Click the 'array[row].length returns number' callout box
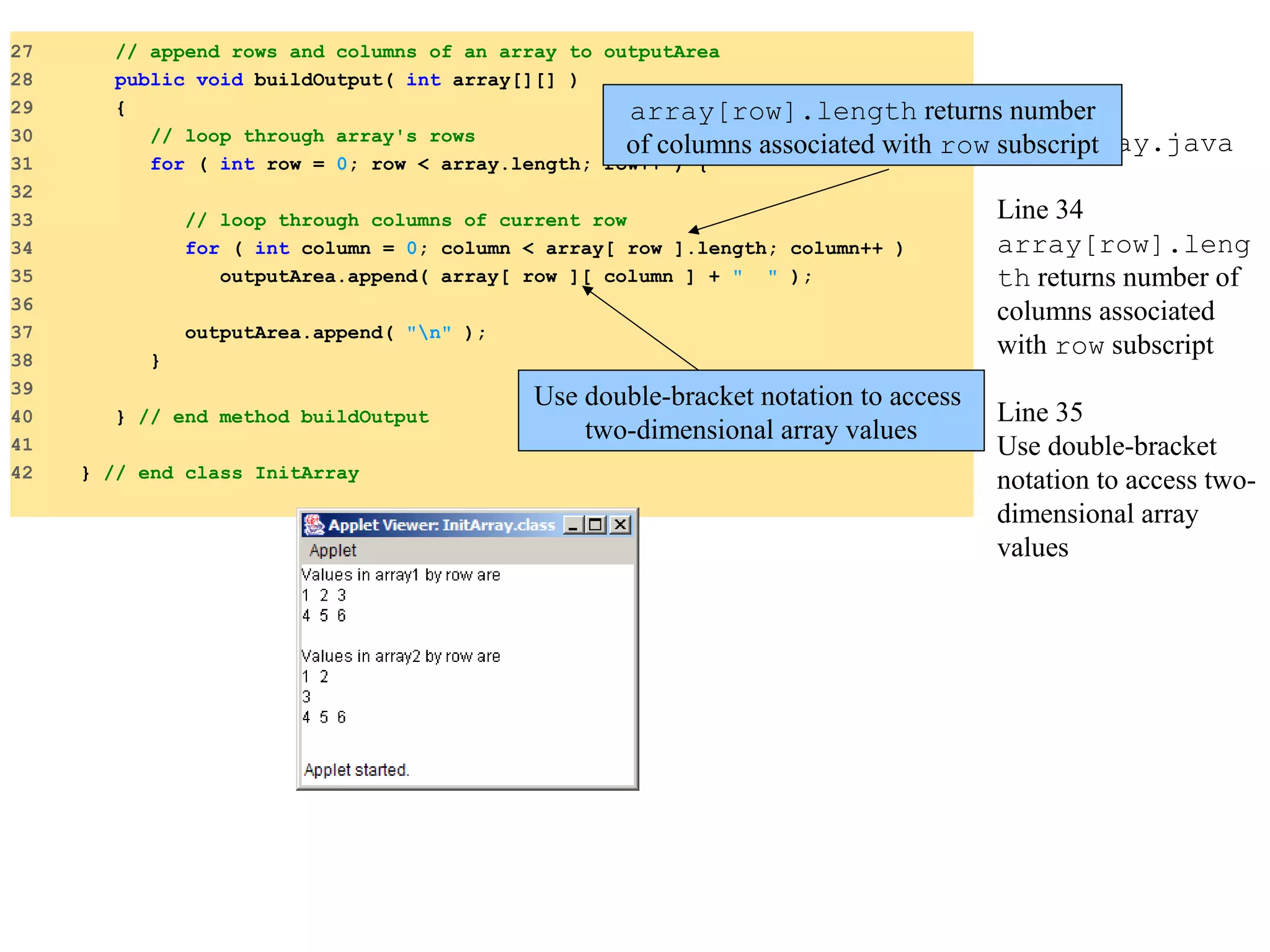The image size is (1270, 952). pyautogui.click(x=862, y=125)
